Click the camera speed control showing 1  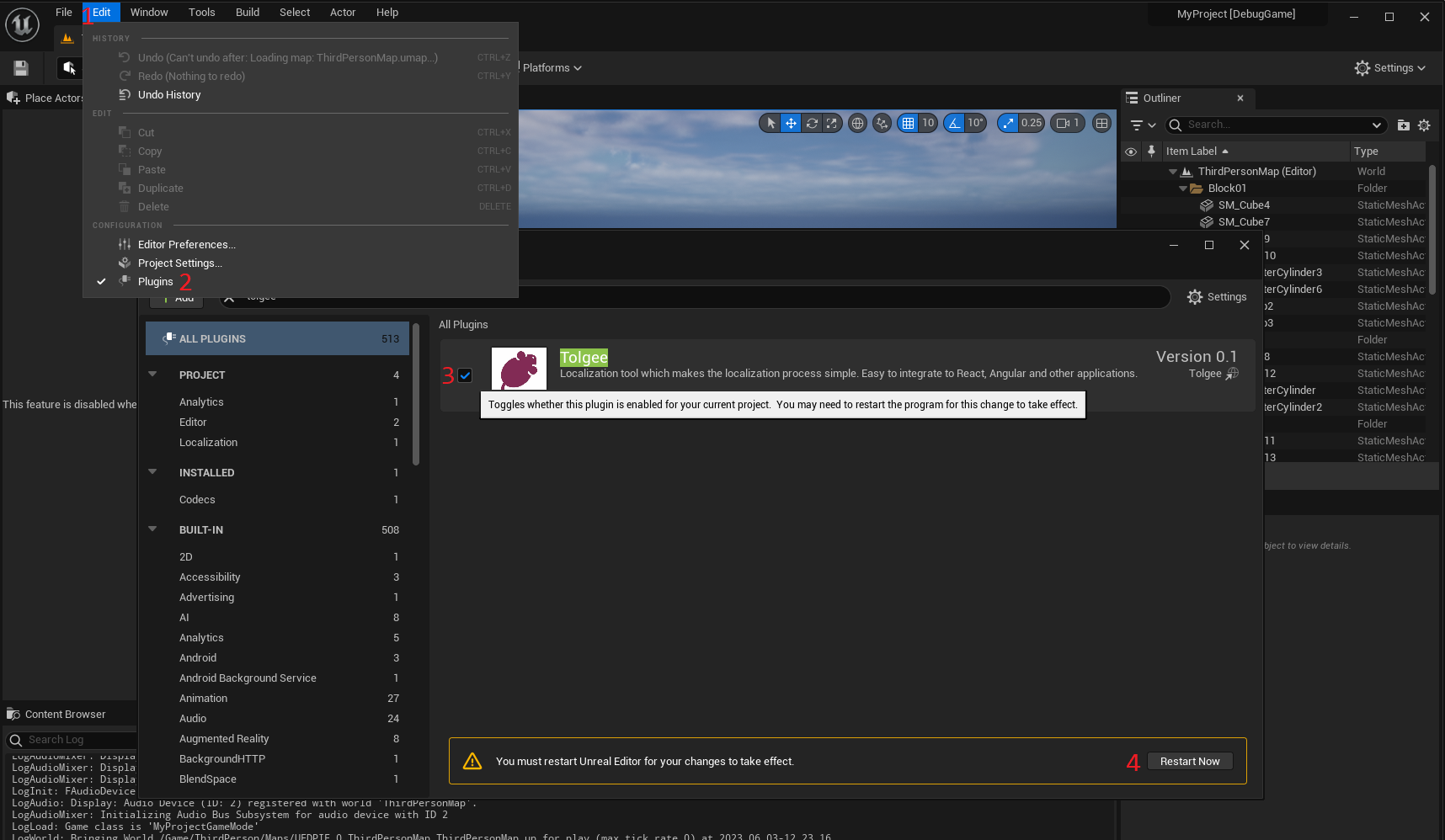tap(1067, 123)
